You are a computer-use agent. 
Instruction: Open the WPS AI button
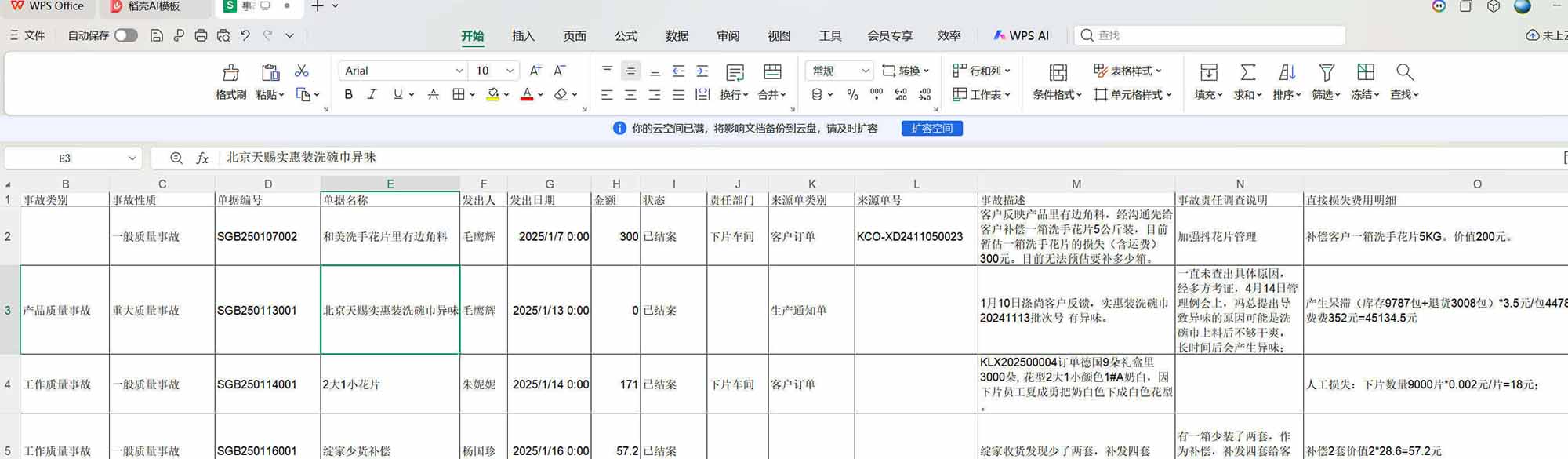pyautogui.click(x=1021, y=35)
